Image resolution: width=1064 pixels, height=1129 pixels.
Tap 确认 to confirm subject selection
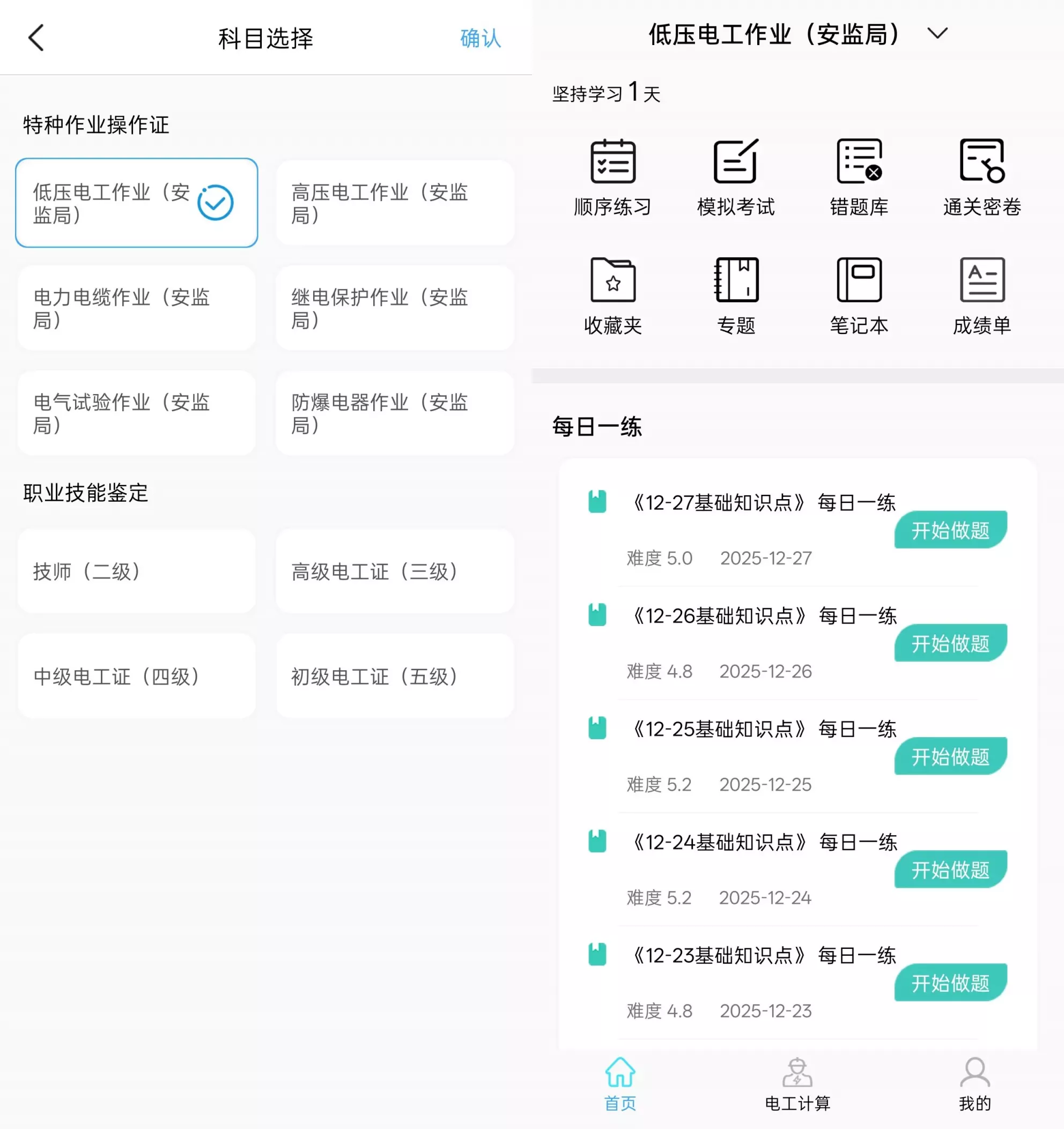tap(480, 38)
